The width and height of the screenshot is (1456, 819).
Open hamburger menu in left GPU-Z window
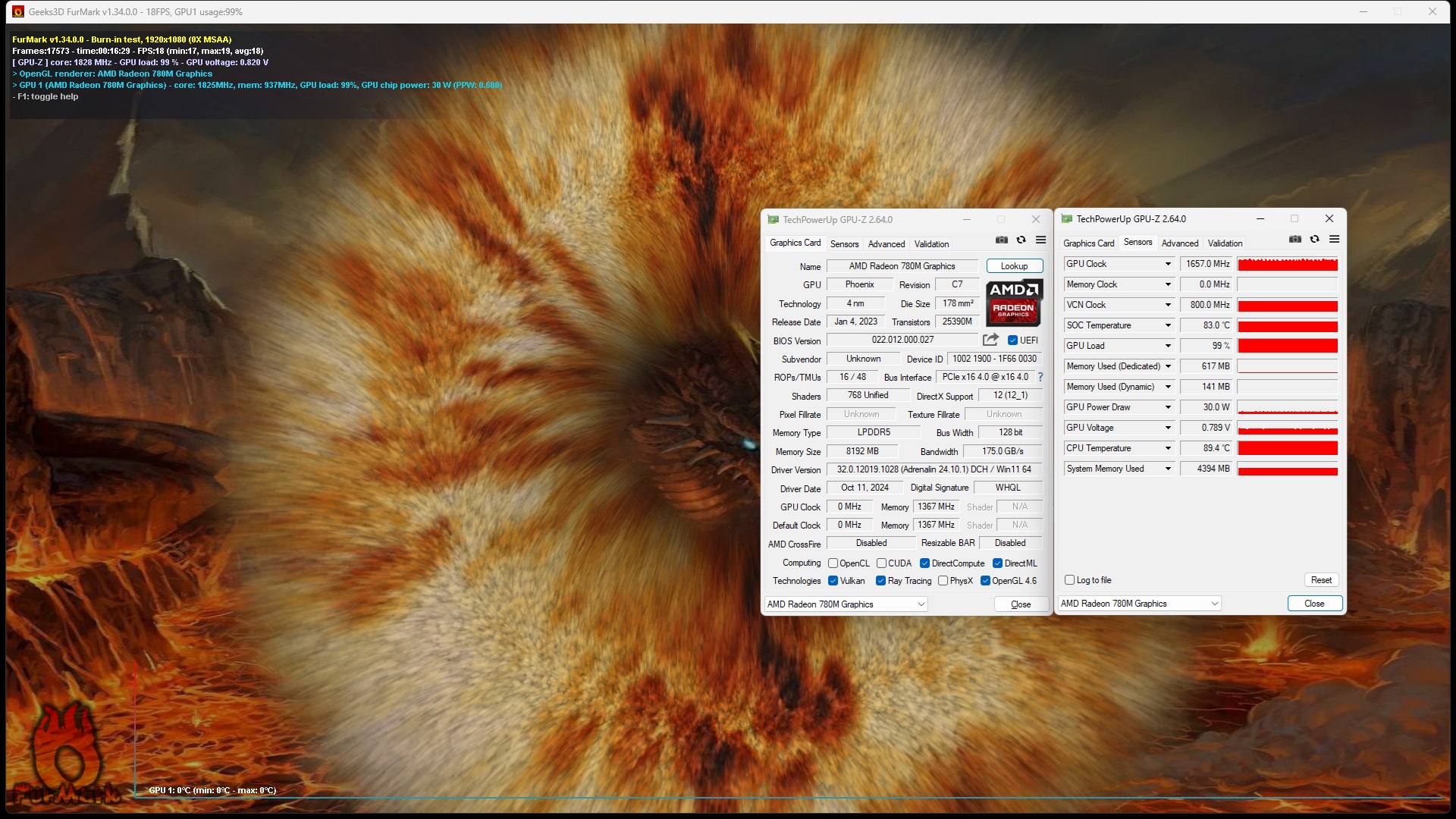(x=1041, y=240)
